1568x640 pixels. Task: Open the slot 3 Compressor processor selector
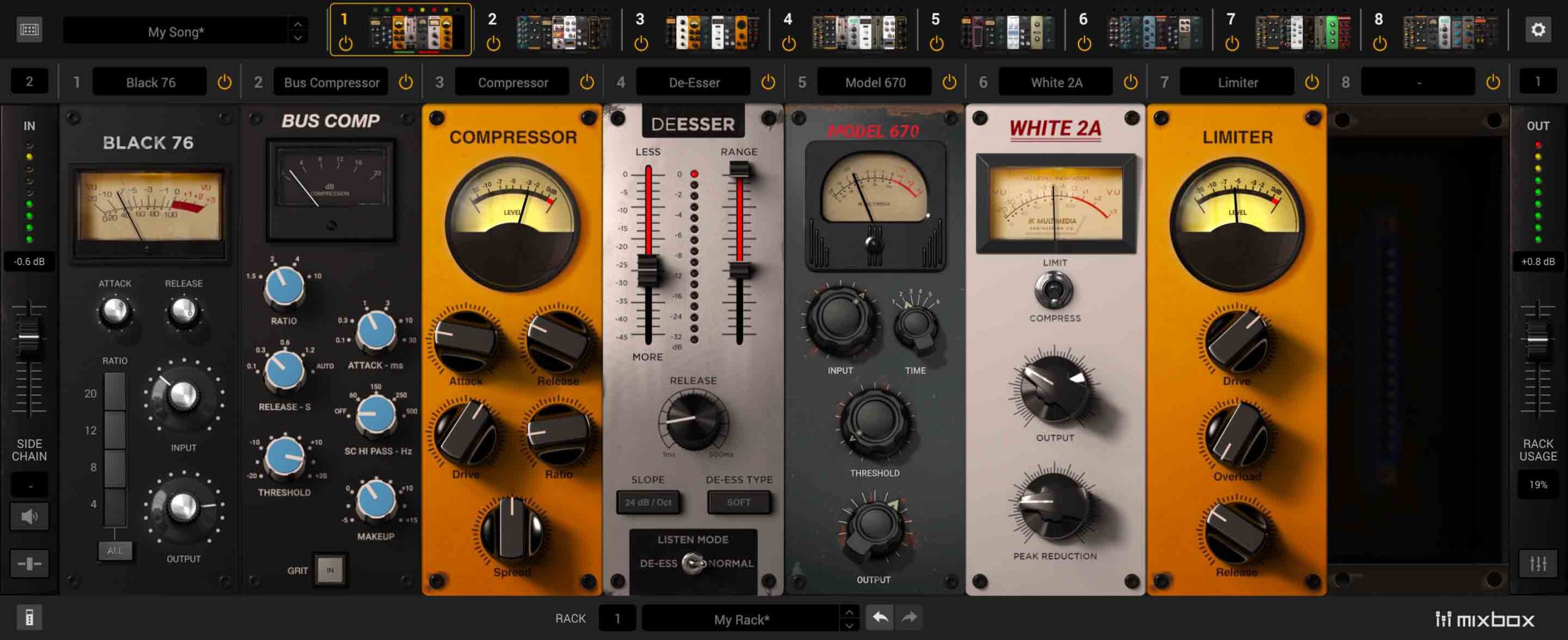tap(513, 82)
